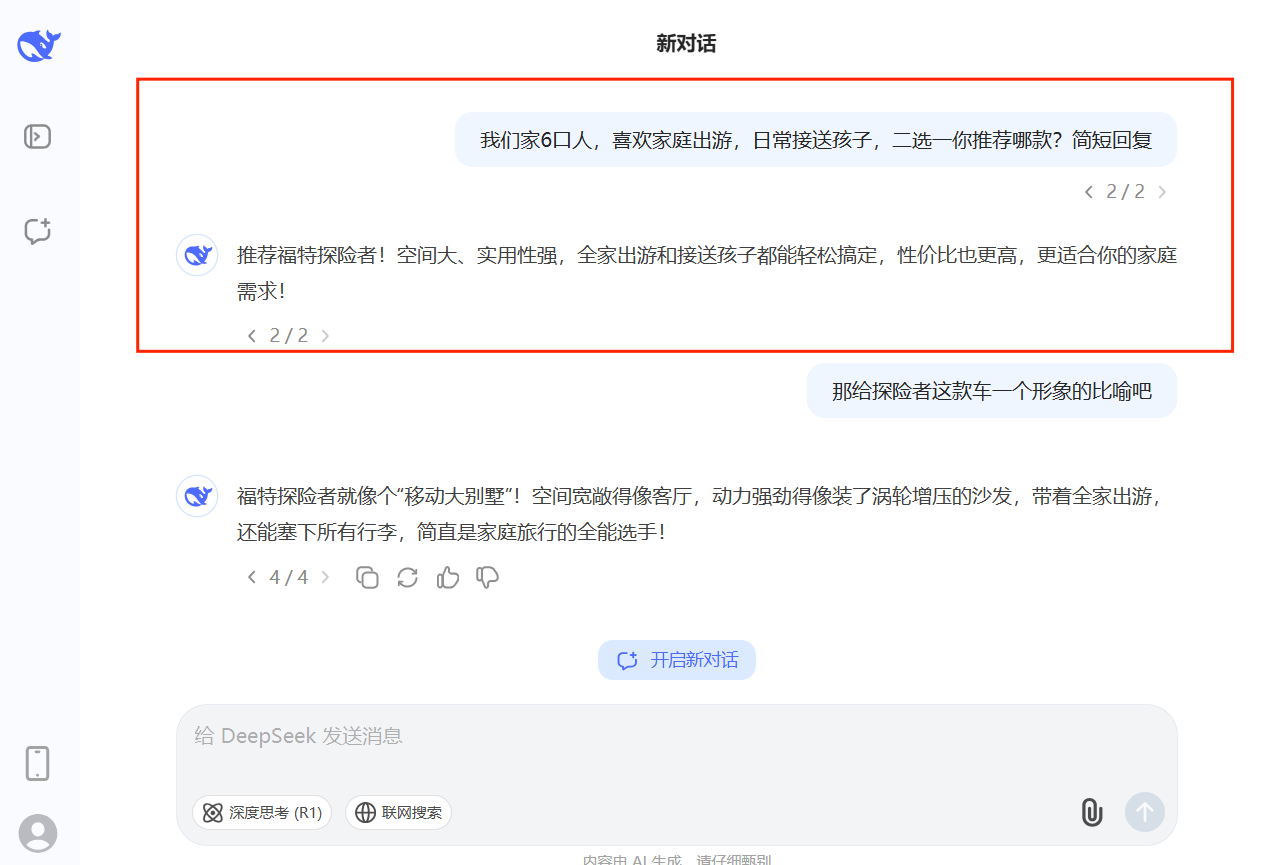The width and height of the screenshot is (1269, 865).
Task: Attach a file with the paperclip icon
Action: pyautogui.click(x=1092, y=812)
